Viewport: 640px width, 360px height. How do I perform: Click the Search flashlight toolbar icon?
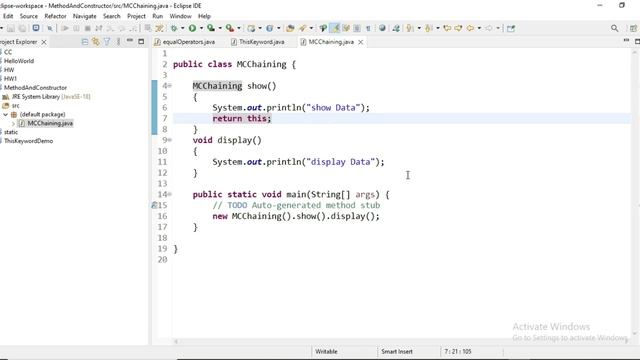point(302,28)
